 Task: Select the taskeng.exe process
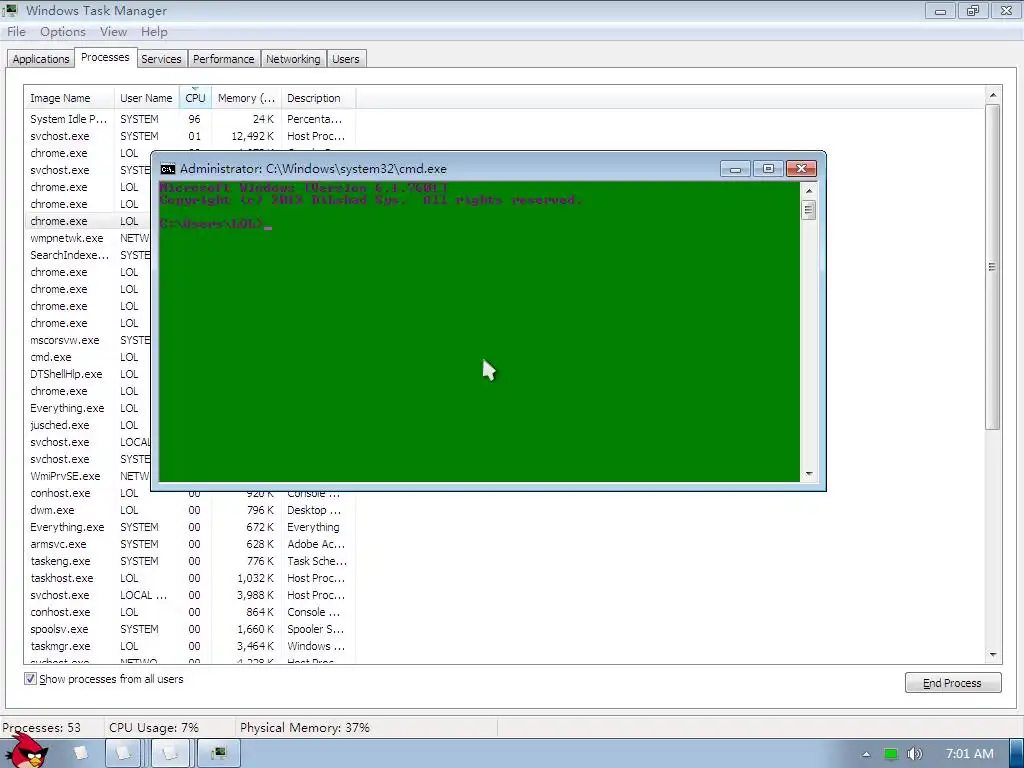click(x=190, y=561)
